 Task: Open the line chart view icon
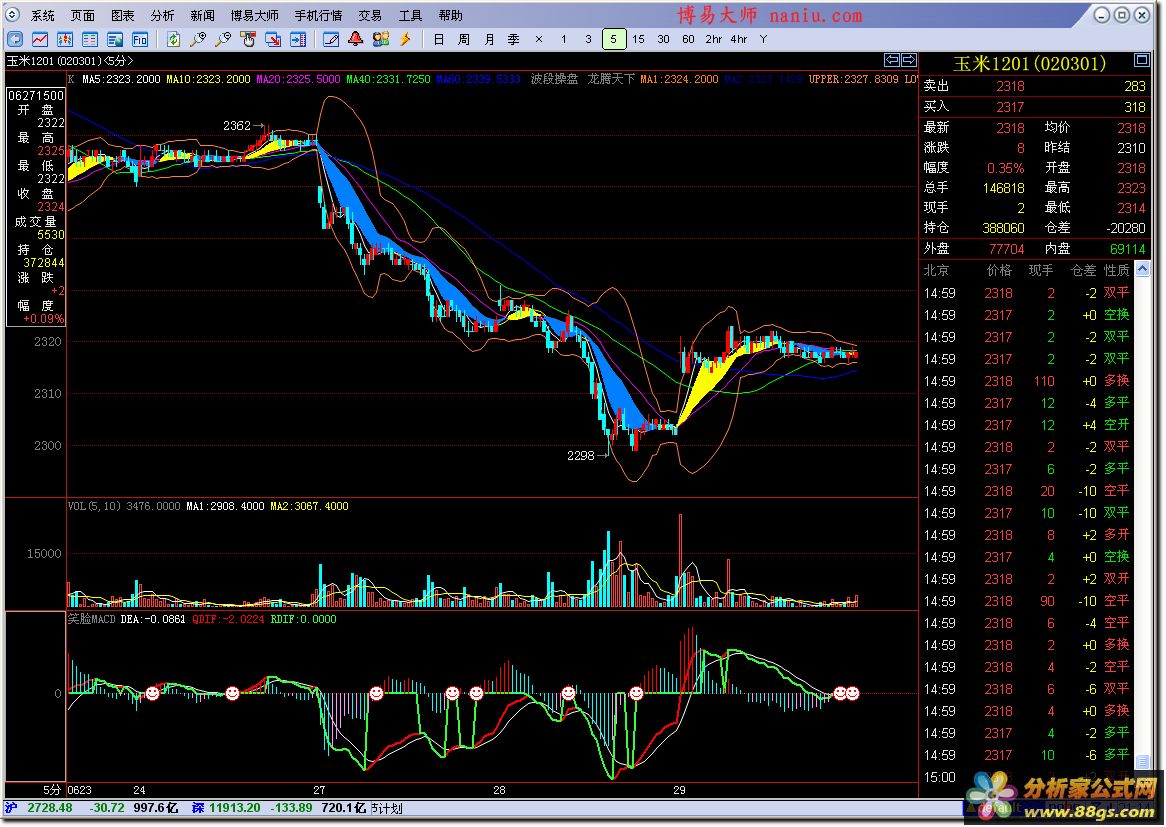[39, 39]
